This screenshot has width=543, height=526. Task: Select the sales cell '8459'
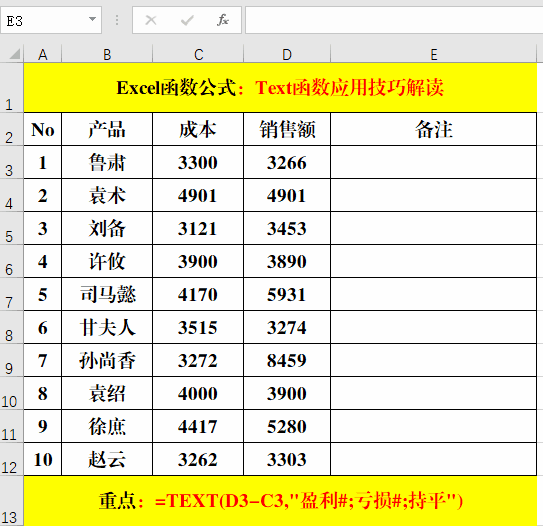point(287,360)
